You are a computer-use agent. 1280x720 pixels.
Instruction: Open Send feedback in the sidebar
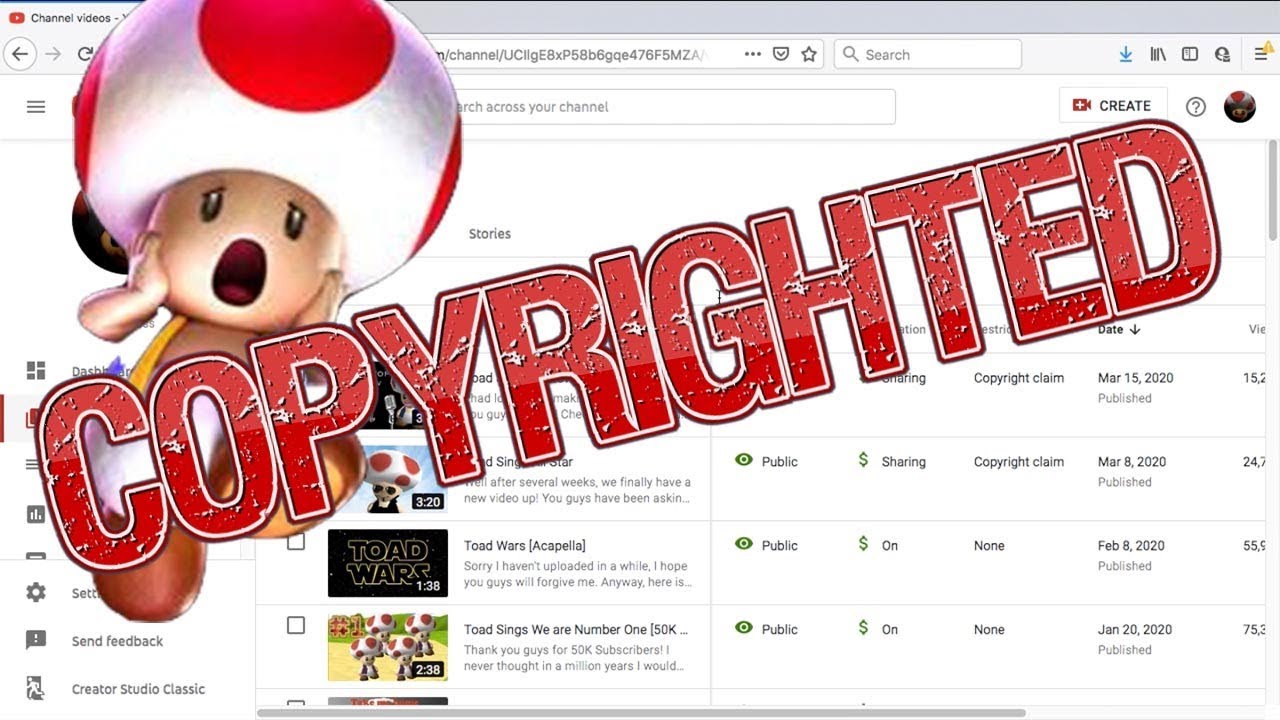click(117, 641)
